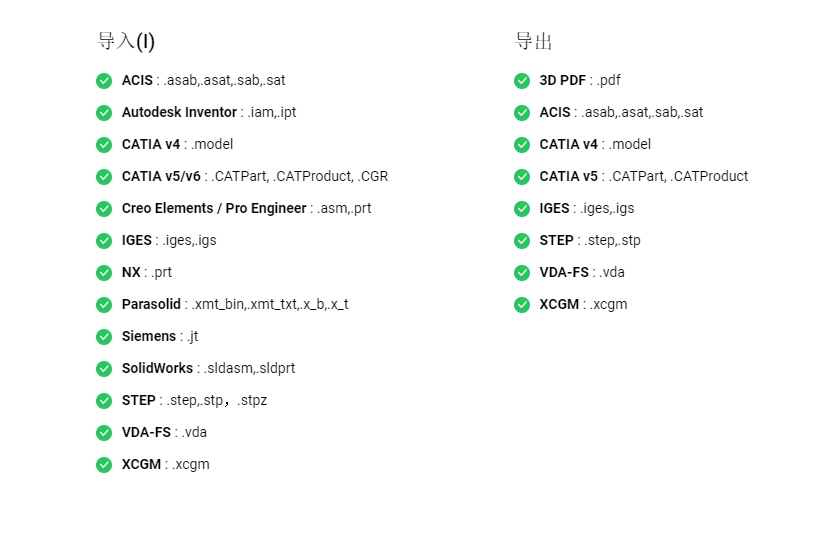Click the Parasolid file extensions text
Screen dimensions: 826x544
pos(269,304)
